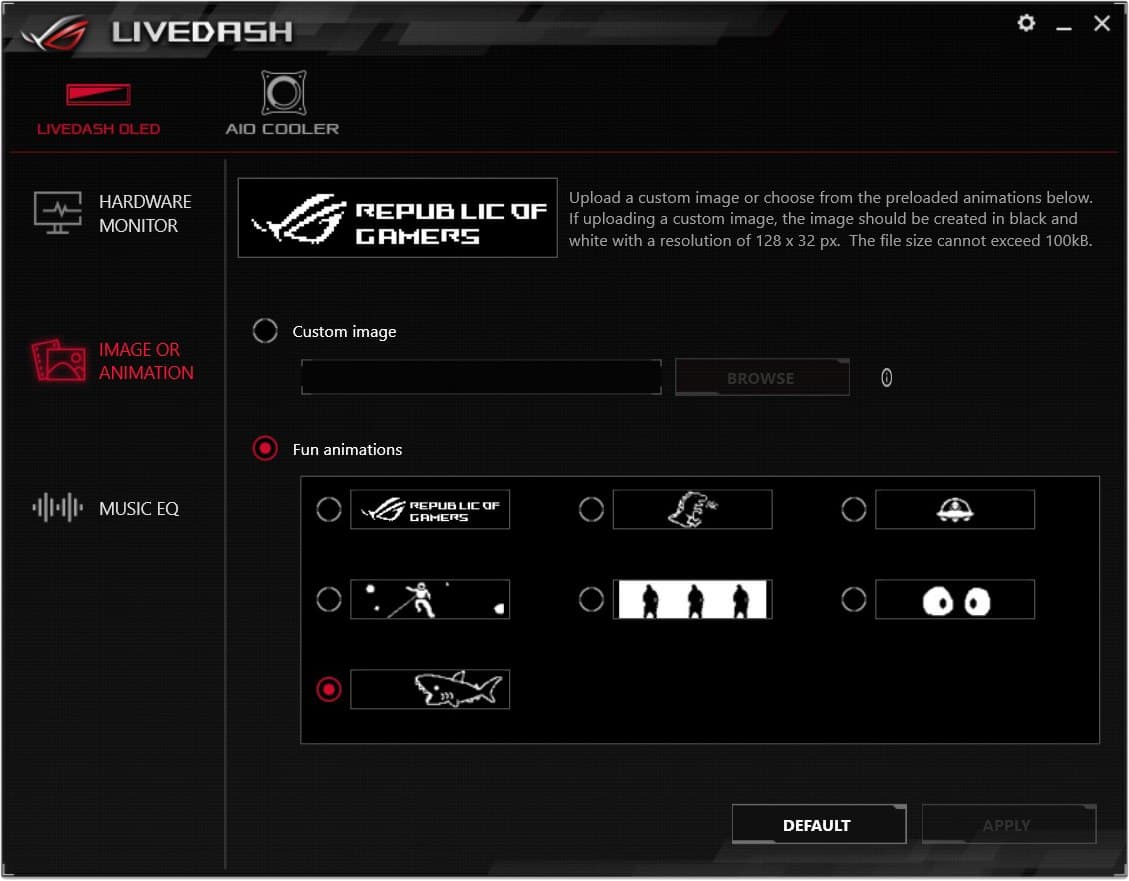The height and width of the screenshot is (881, 1129).
Task: Open settings gear in title bar
Action: 1026,24
